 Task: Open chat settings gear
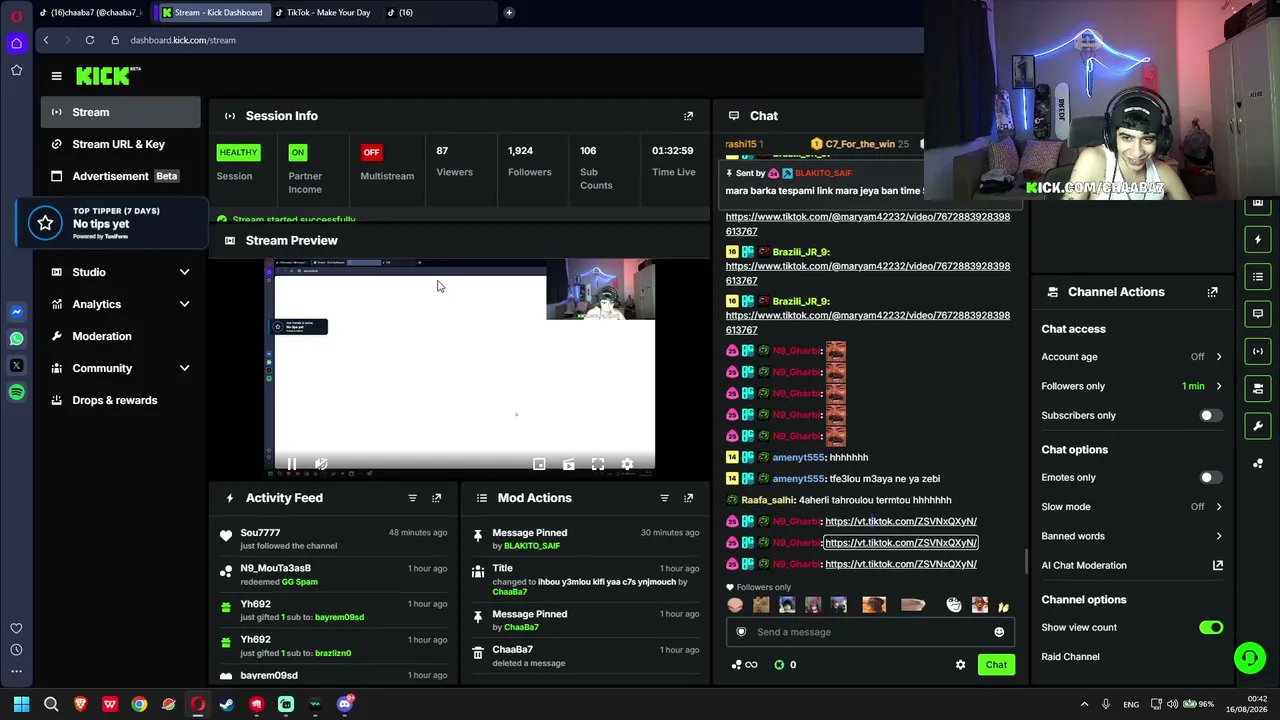tap(961, 665)
